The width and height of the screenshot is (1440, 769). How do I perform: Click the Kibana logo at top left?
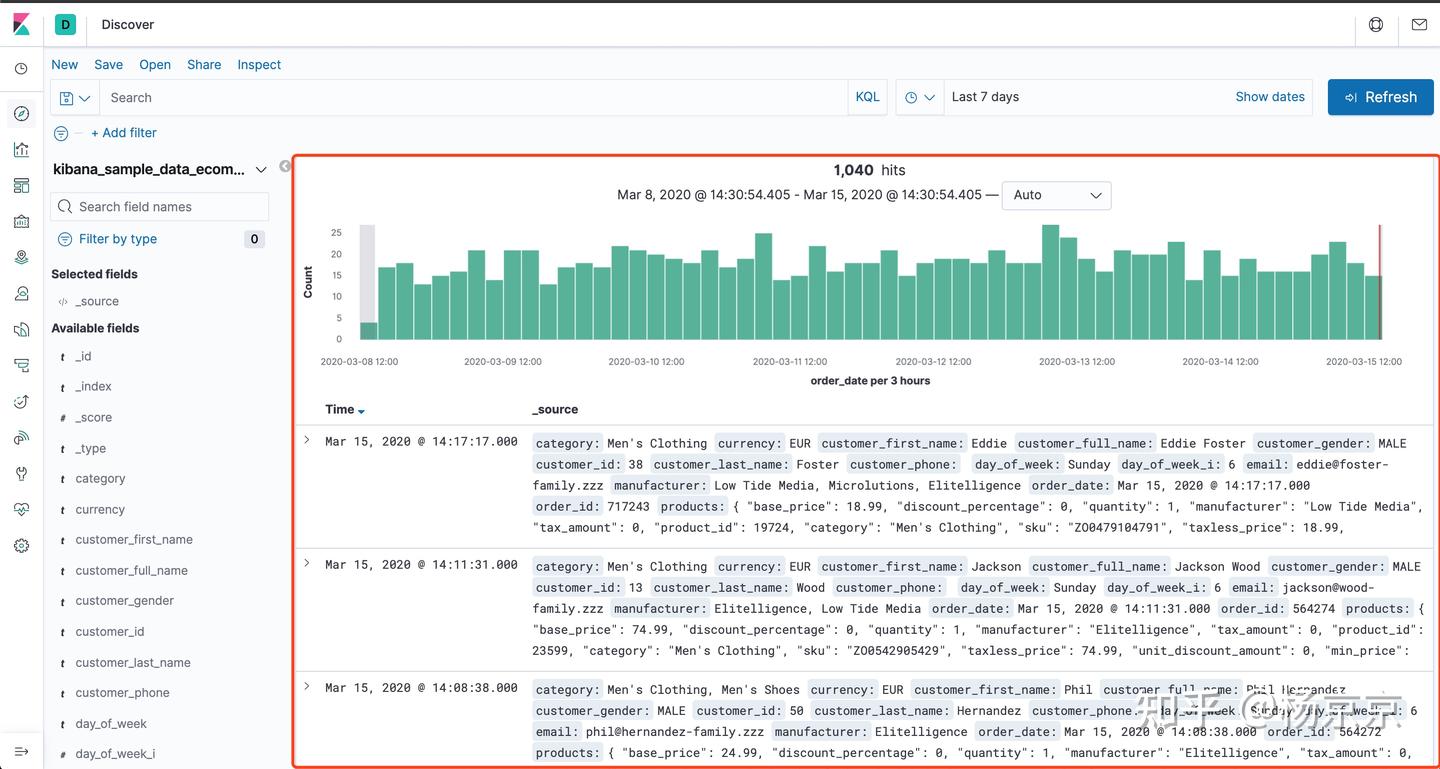21,25
